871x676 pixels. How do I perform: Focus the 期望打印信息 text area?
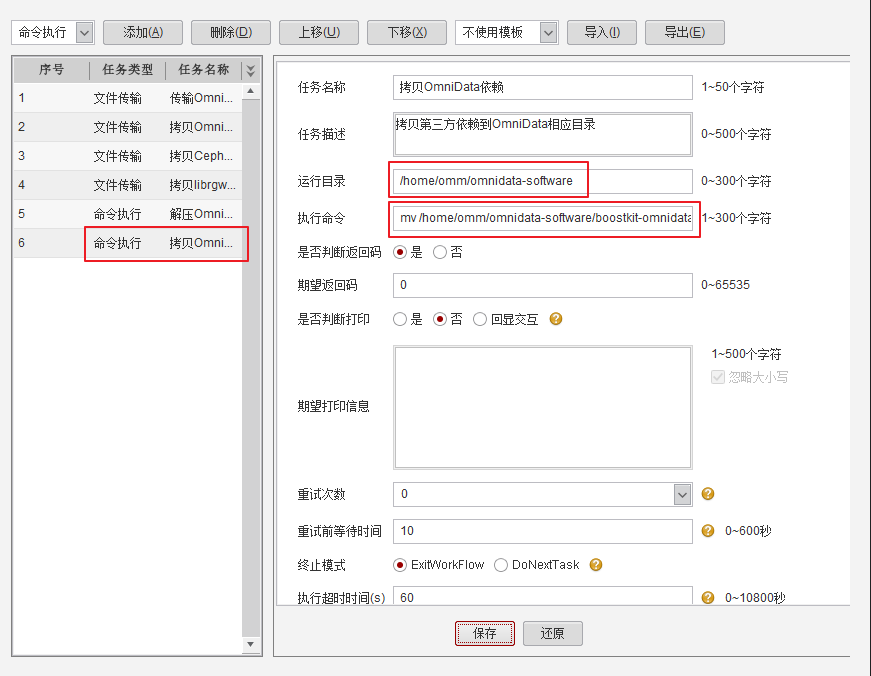[543, 407]
